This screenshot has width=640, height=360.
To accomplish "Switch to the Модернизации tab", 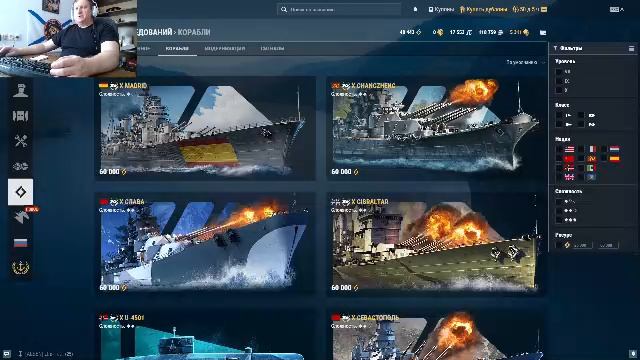I will pyautogui.click(x=225, y=49).
